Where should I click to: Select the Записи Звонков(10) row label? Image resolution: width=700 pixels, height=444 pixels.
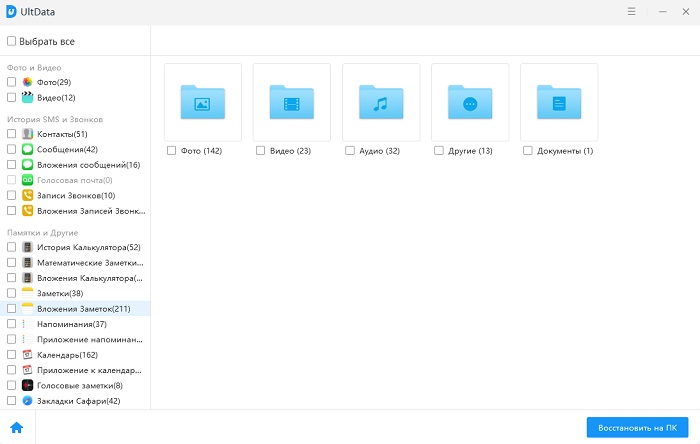[x=76, y=195]
